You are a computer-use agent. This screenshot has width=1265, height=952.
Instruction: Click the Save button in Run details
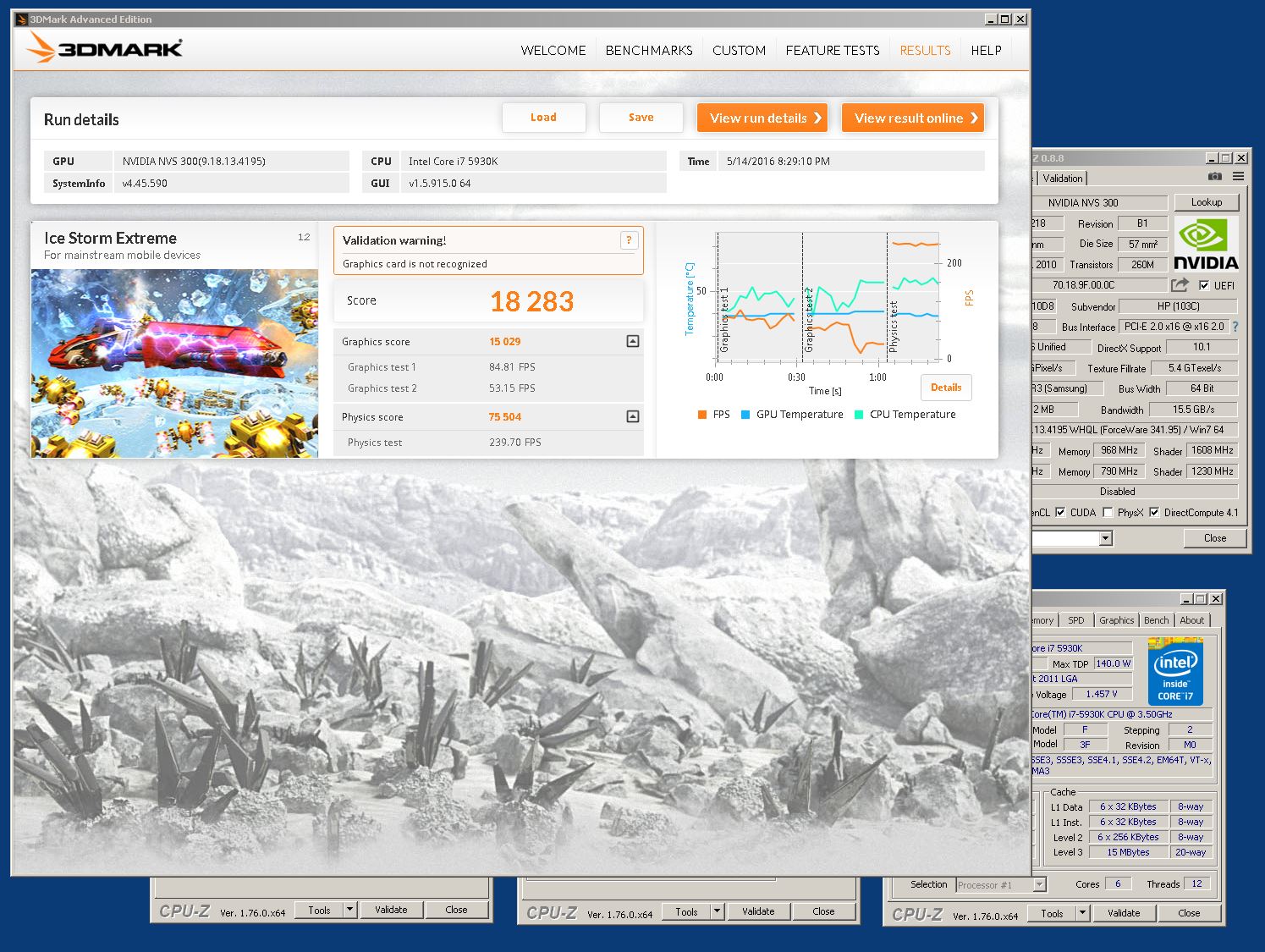coord(641,118)
